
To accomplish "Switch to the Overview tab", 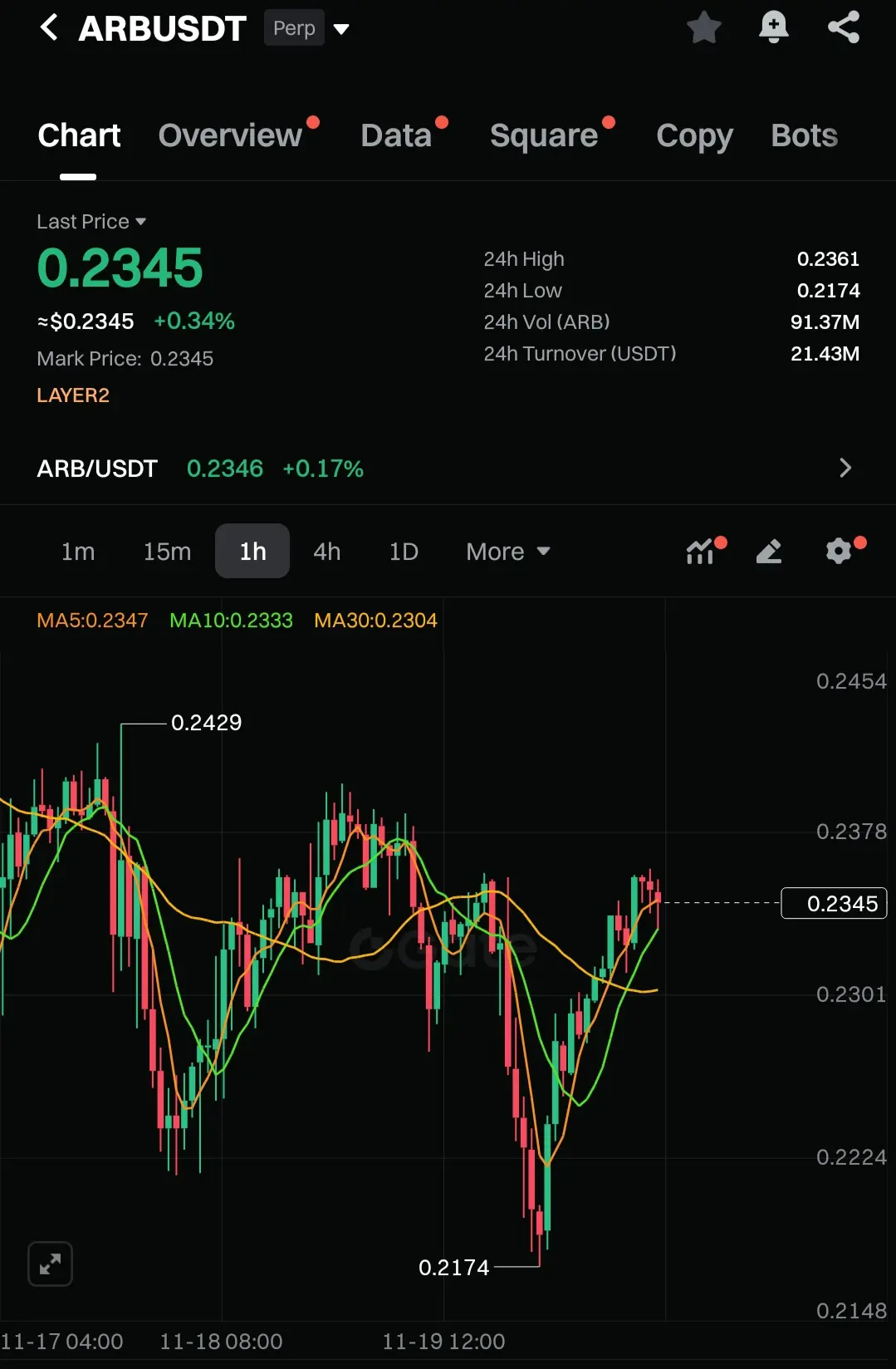I will coord(230,135).
